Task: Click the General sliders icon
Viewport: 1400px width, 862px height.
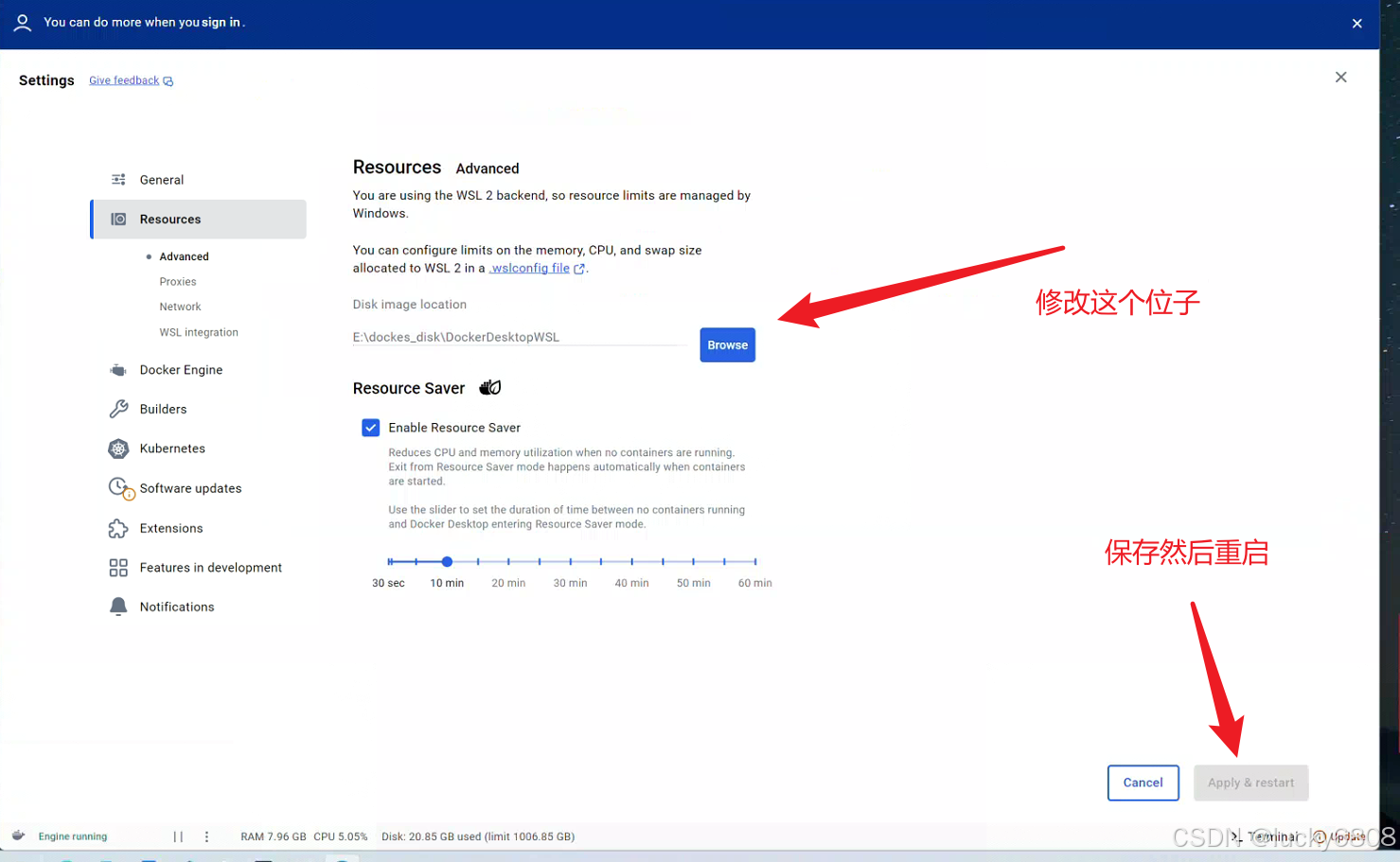Action: (118, 180)
